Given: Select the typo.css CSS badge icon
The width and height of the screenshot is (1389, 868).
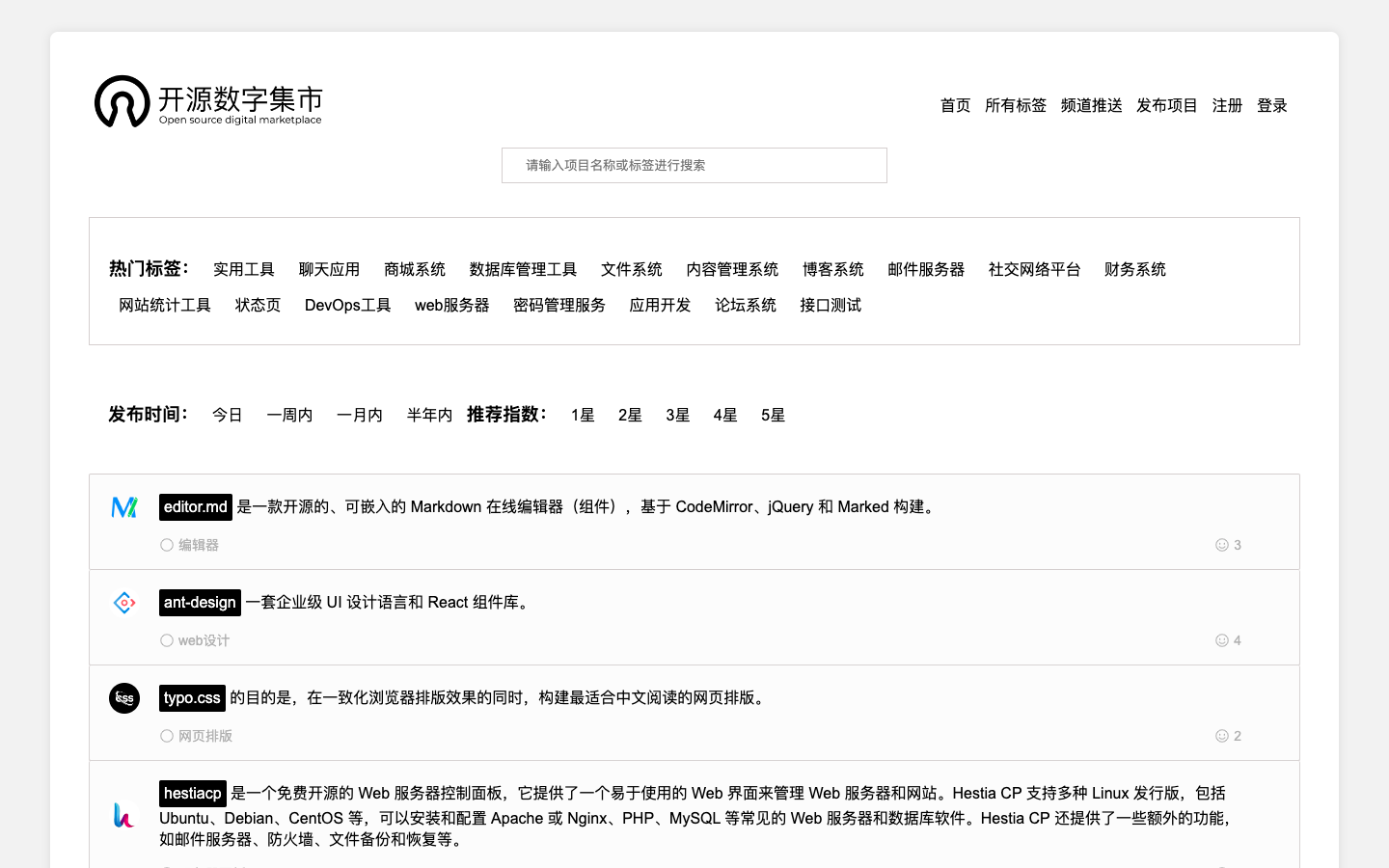Looking at the screenshot, I should pos(123,698).
